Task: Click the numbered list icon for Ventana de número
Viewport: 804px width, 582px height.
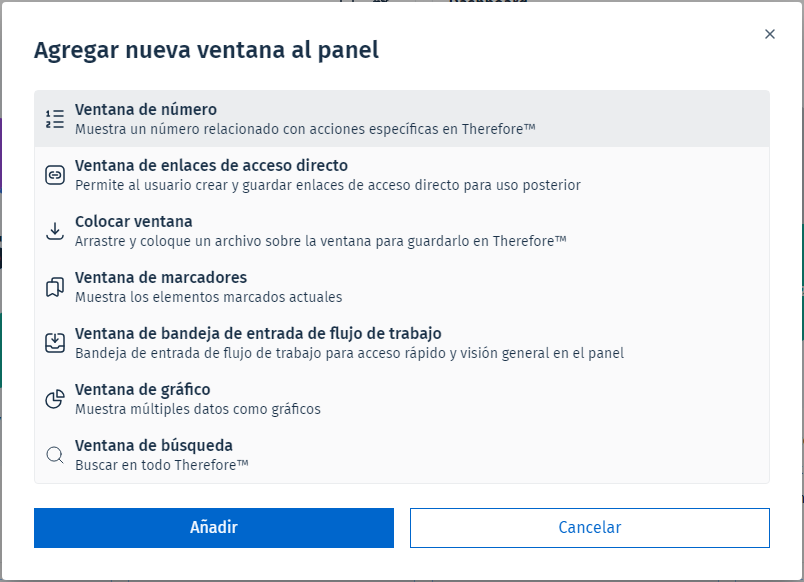Action: pyautogui.click(x=55, y=119)
